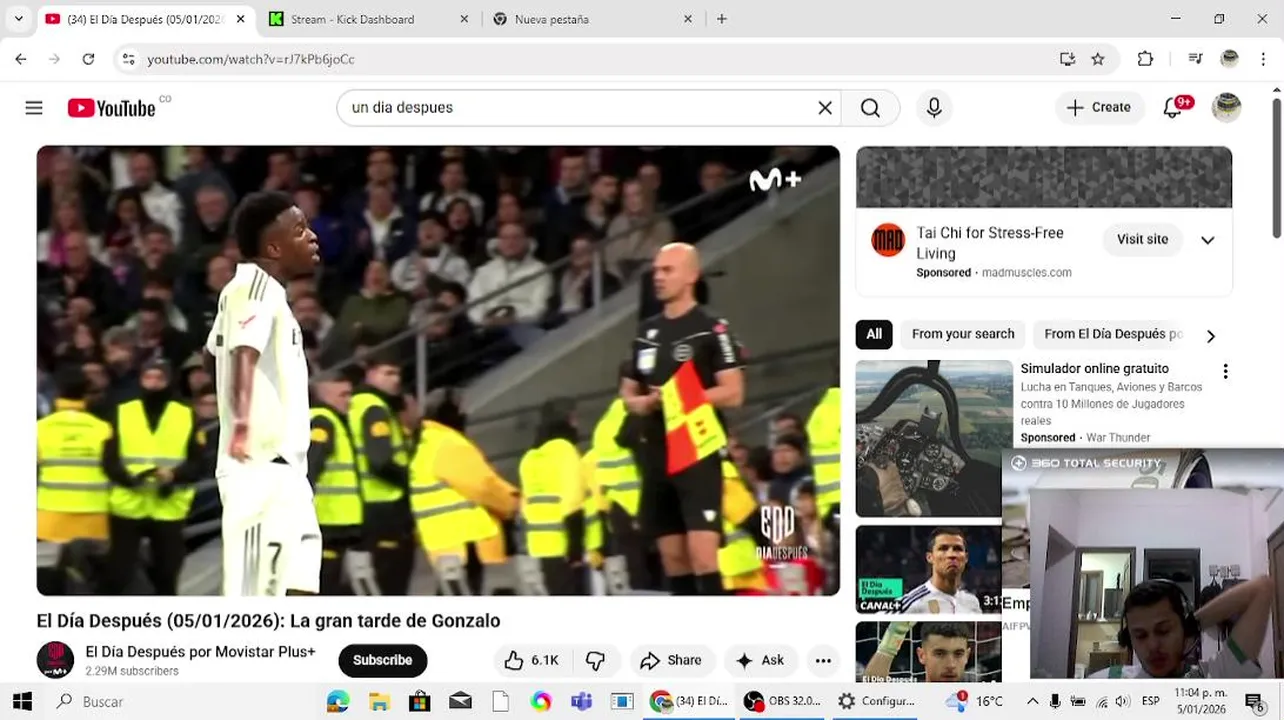Share the video
The image size is (1284, 720).
pyautogui.click(x=671, y=660)
